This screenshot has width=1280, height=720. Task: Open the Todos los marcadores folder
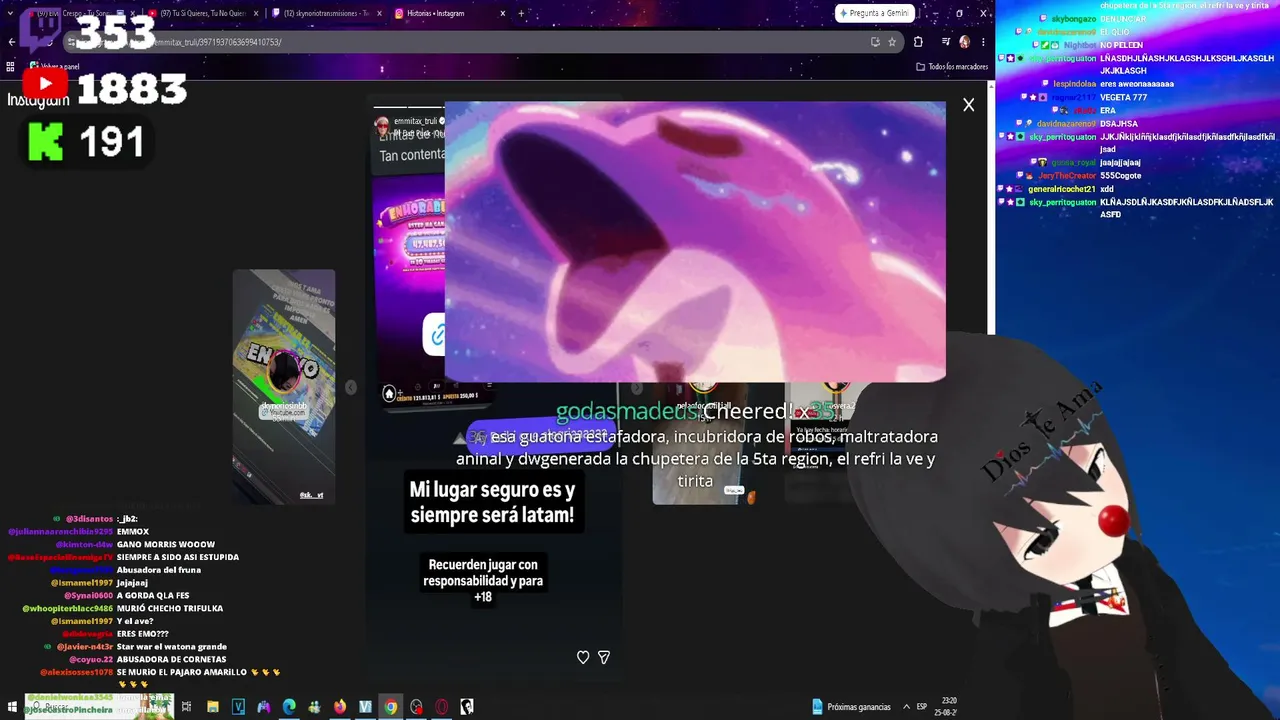tap(952, 67)
